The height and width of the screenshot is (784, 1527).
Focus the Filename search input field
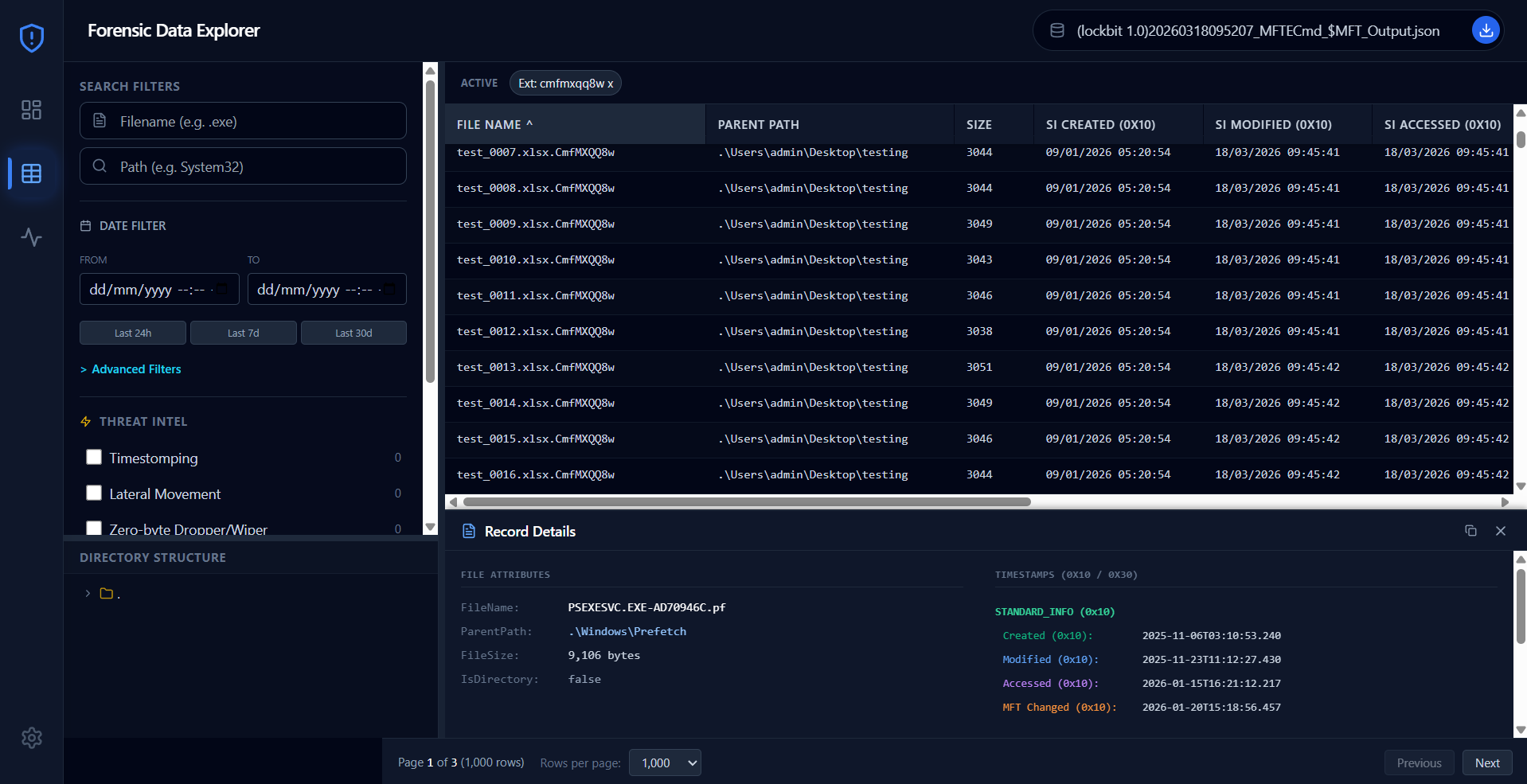pos(243,121)
